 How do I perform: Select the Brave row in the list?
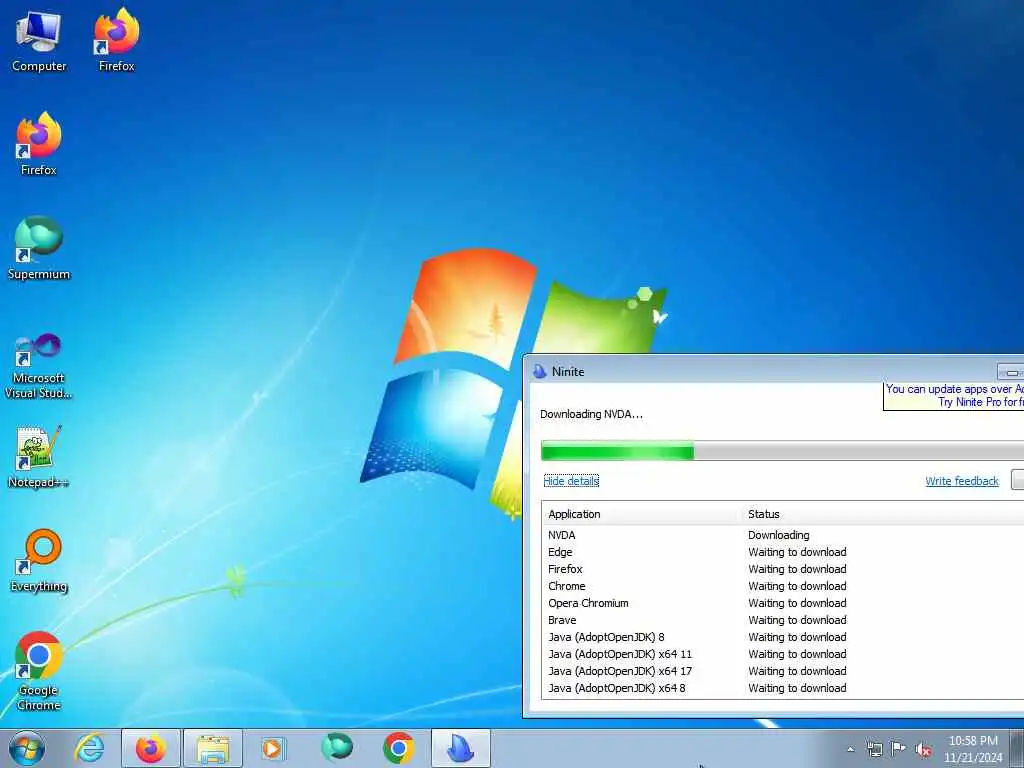pos(782,620)
